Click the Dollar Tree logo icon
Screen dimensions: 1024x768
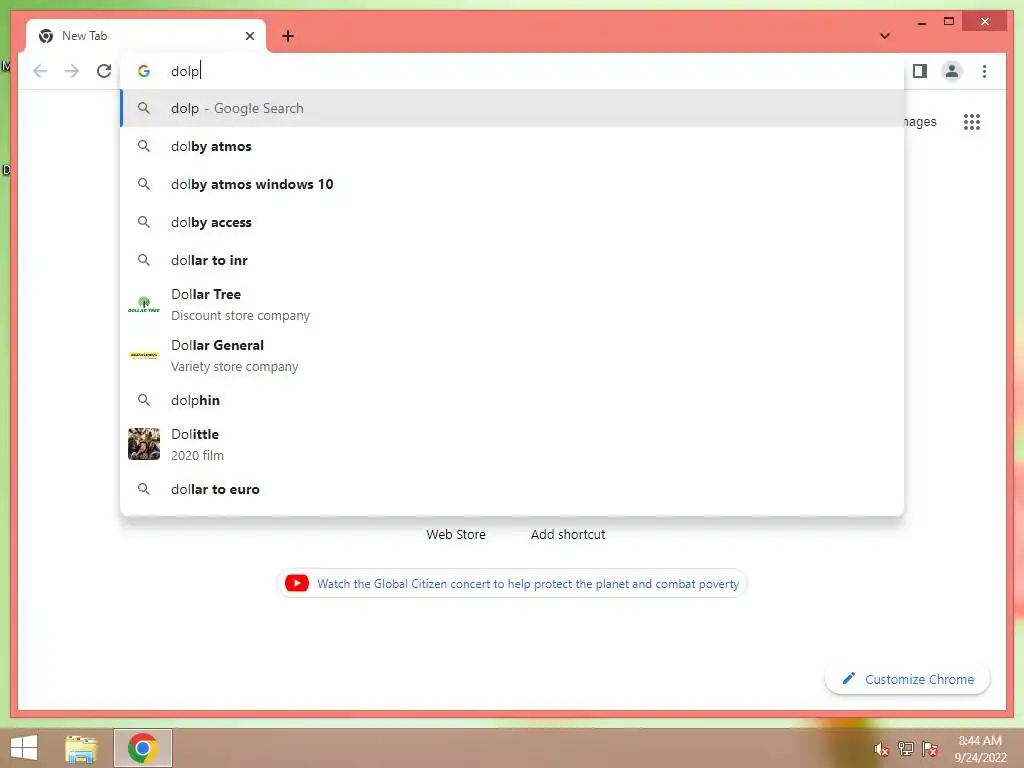coord(144,304)
